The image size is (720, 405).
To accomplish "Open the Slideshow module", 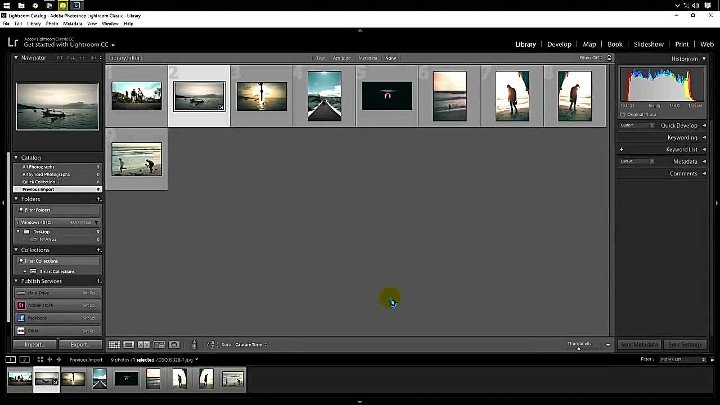I will [x=648, y=44].
